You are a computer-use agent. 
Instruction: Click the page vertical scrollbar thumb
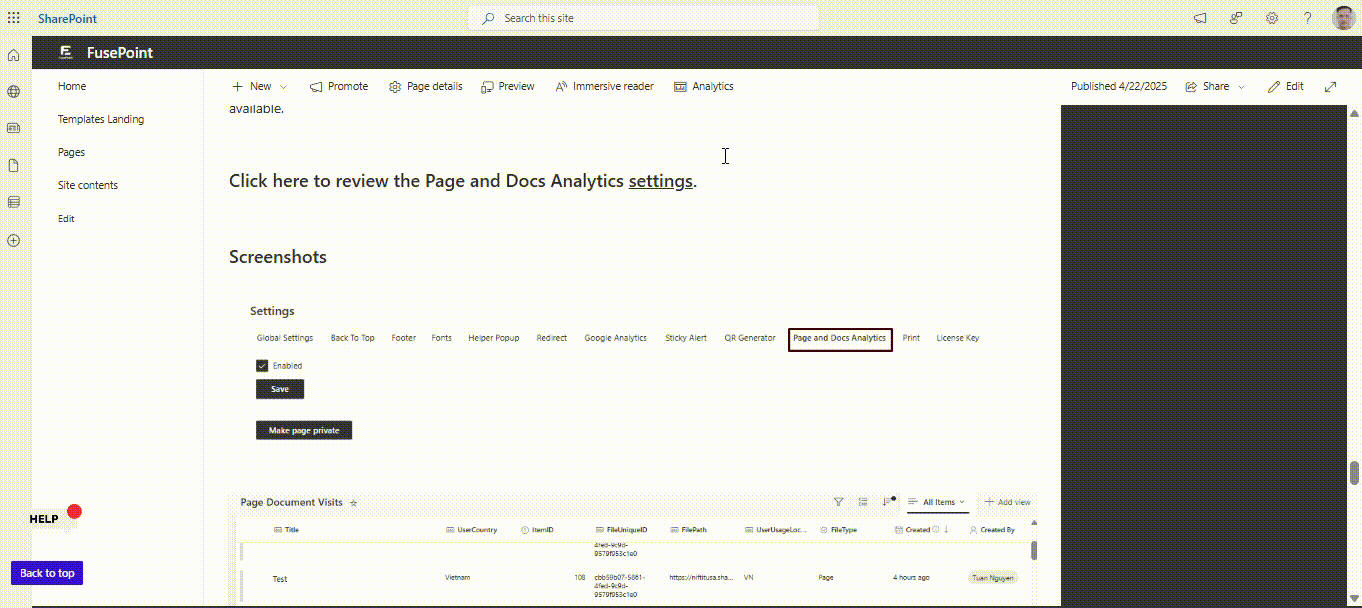pyautogui.click(x=1354, y=472)
